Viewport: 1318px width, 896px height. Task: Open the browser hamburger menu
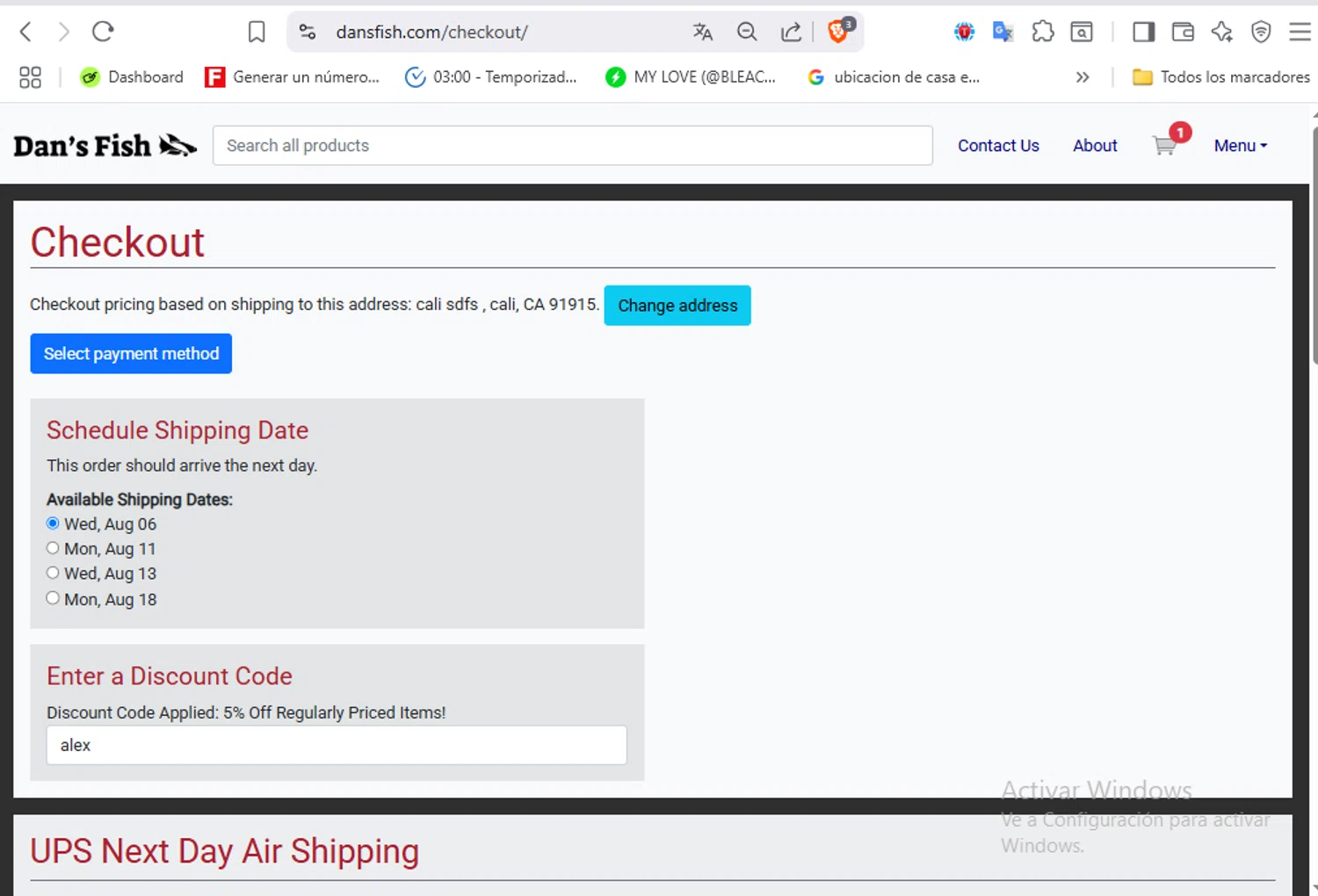pos(1300,33)
